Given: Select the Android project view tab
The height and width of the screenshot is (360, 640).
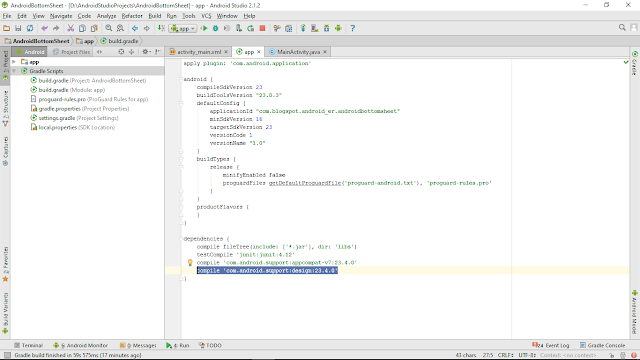Looking at the screenshot, I should pos(30,52).
